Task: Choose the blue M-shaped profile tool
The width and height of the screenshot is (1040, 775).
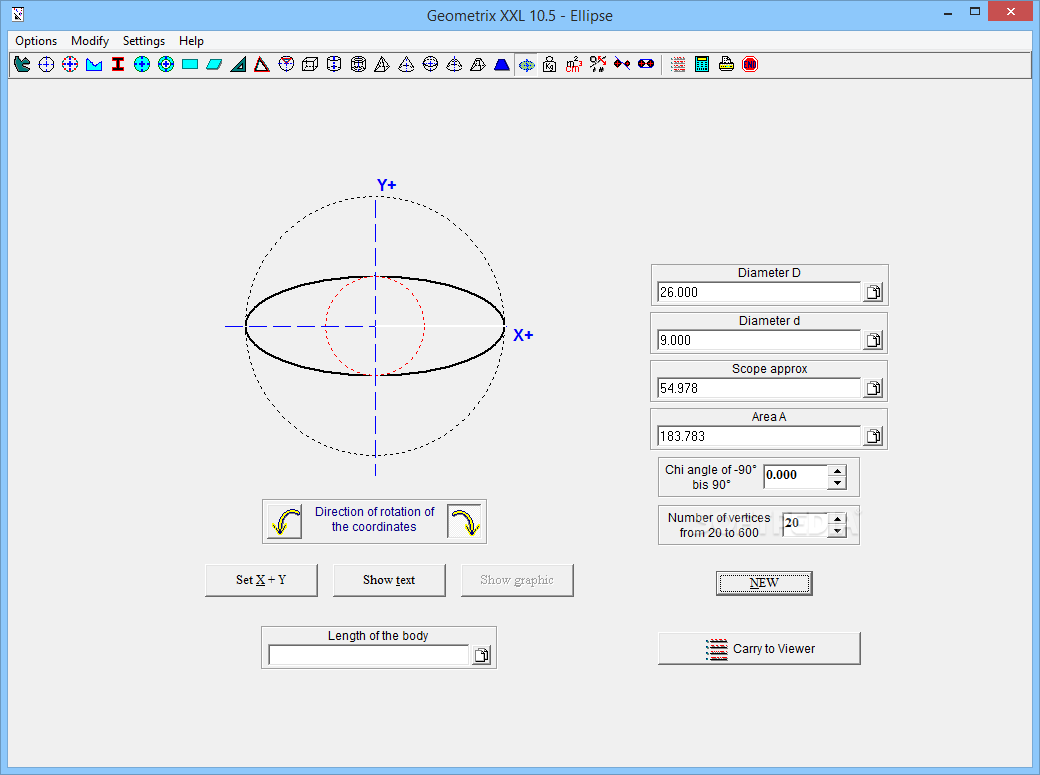Action: [94, 64]
